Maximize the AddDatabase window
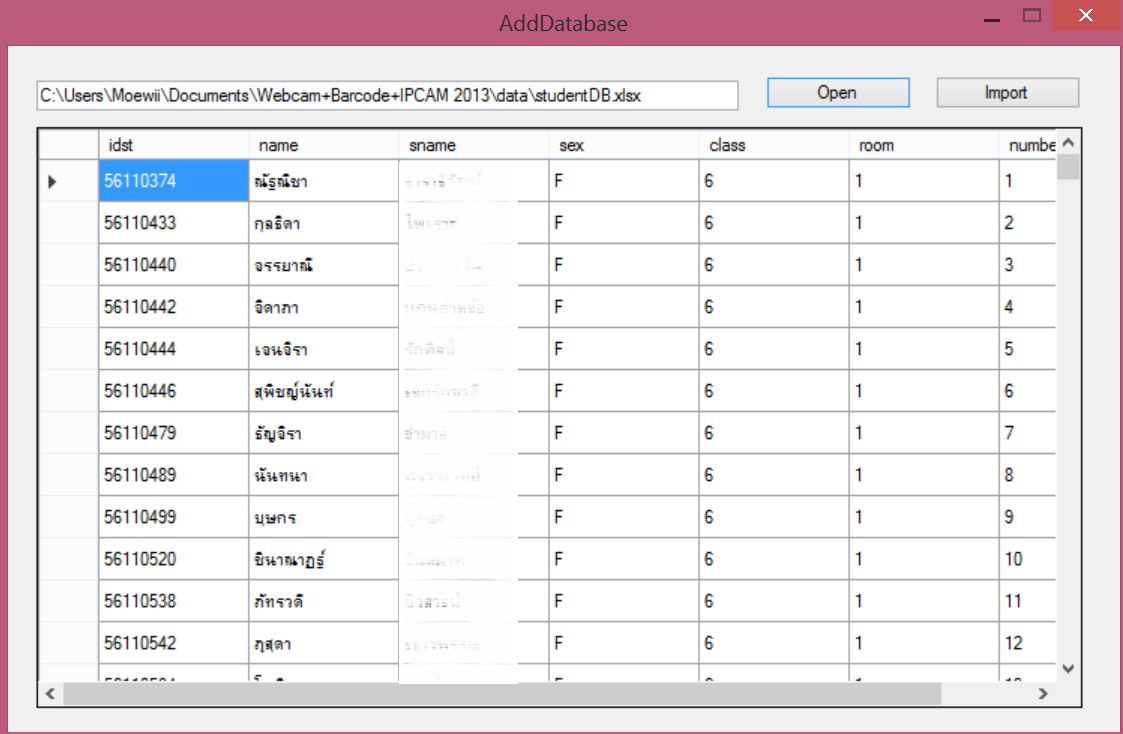Screen dimensions: 1123x734 coord(1032,16)
